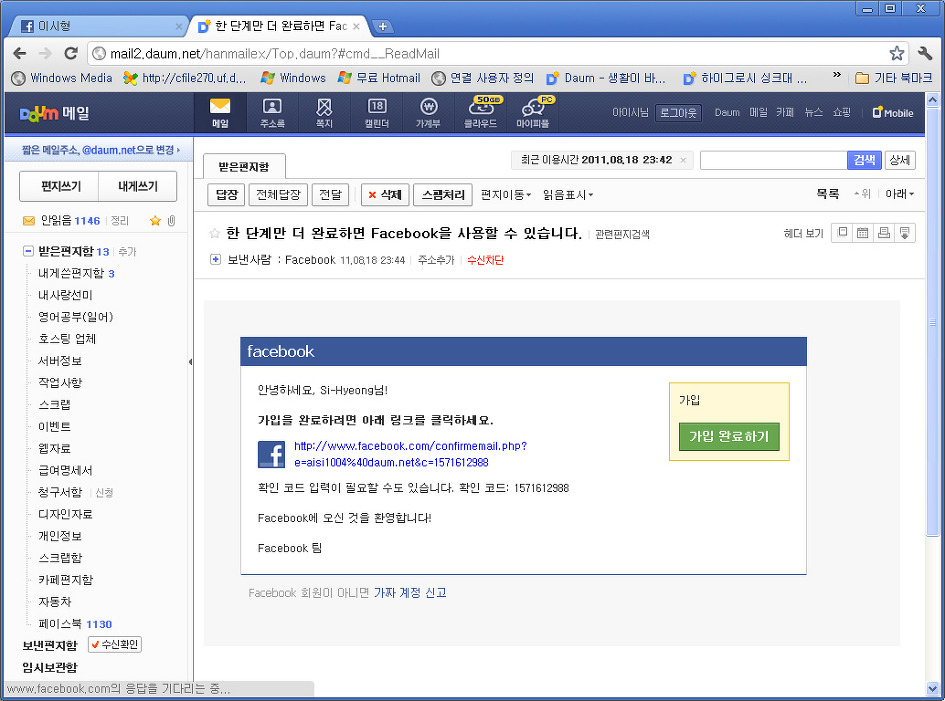Click the Facebook logo icon in email body
Screen dimensions: 945x701
click(271, 454)
